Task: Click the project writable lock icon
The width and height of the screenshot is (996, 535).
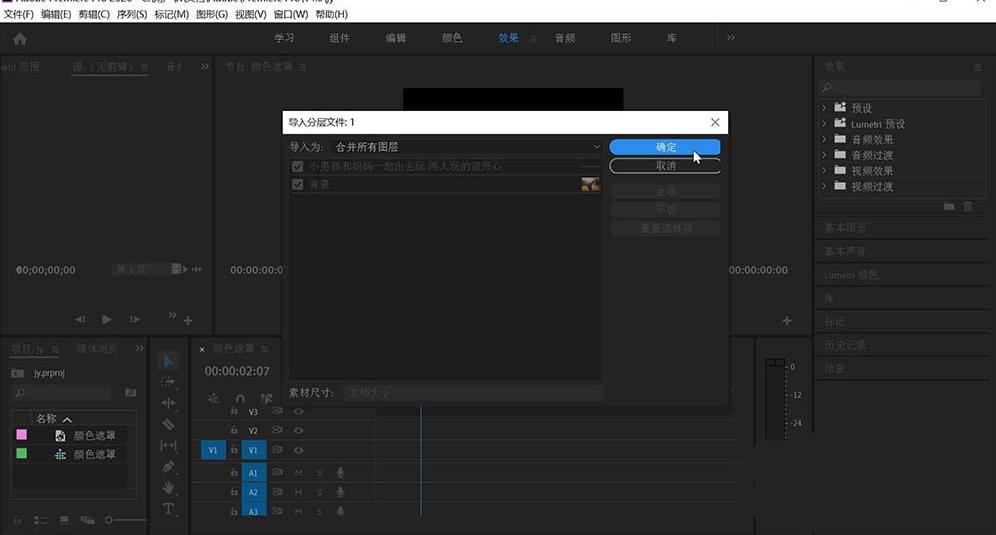Action: point(17,520)
